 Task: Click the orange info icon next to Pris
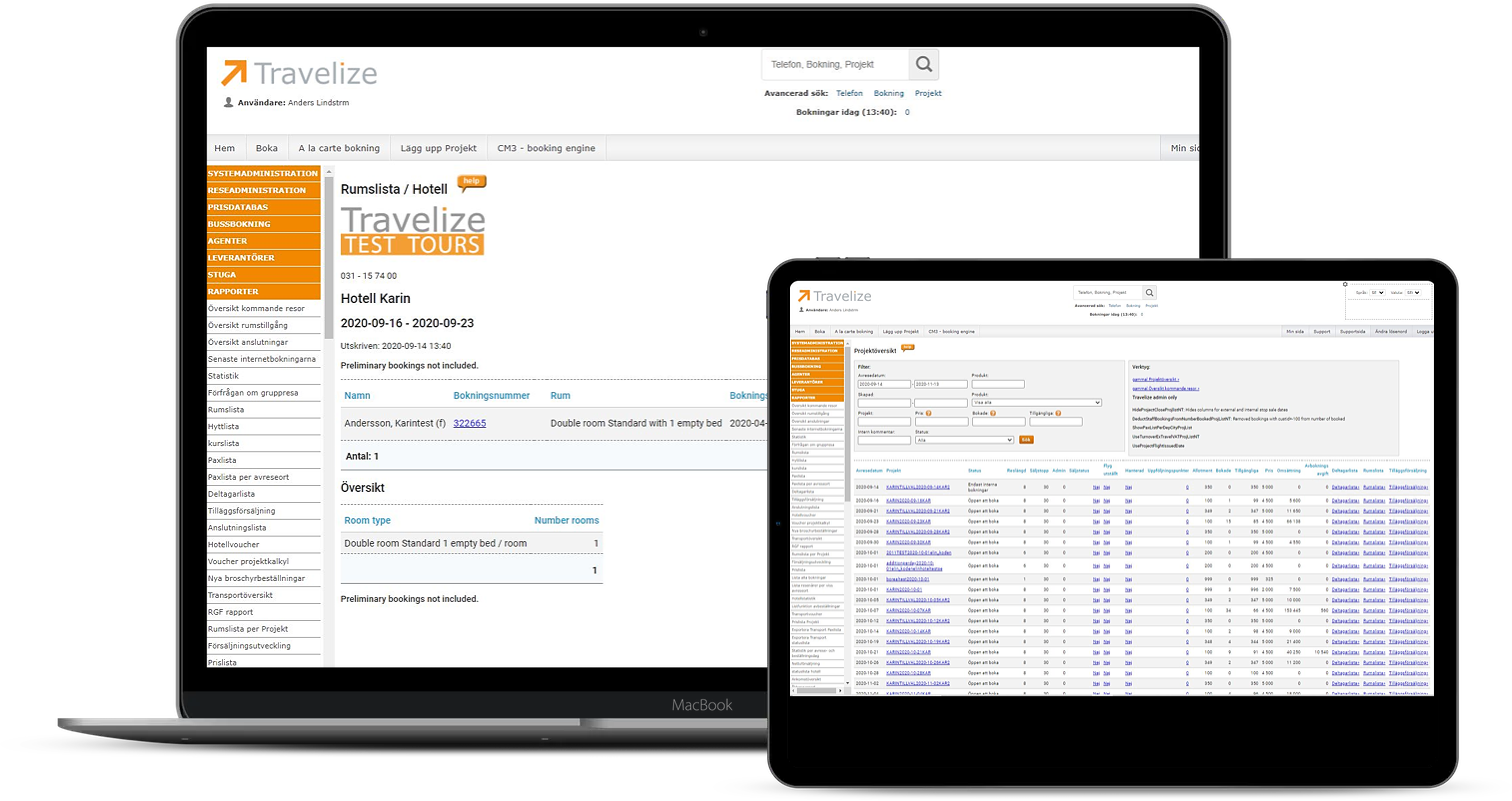point(929,412)
